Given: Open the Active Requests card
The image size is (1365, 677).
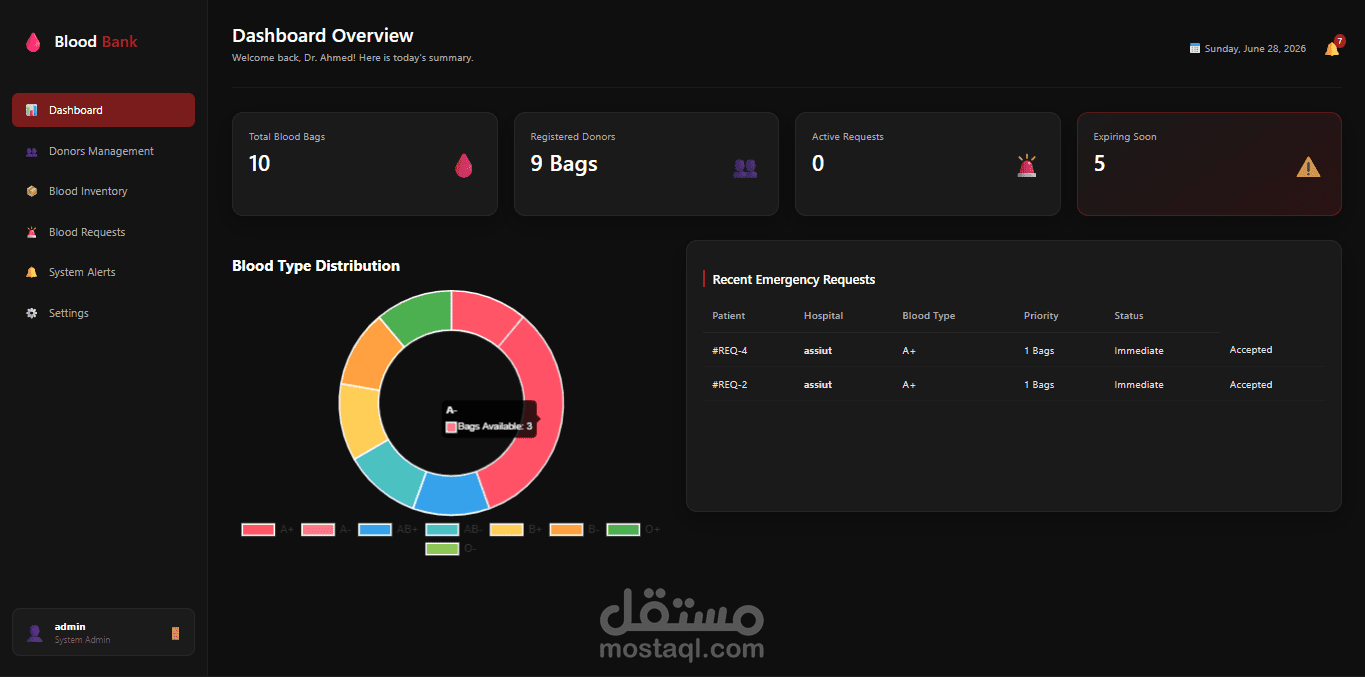Looking at the screenshot, I should coord(927,164).
